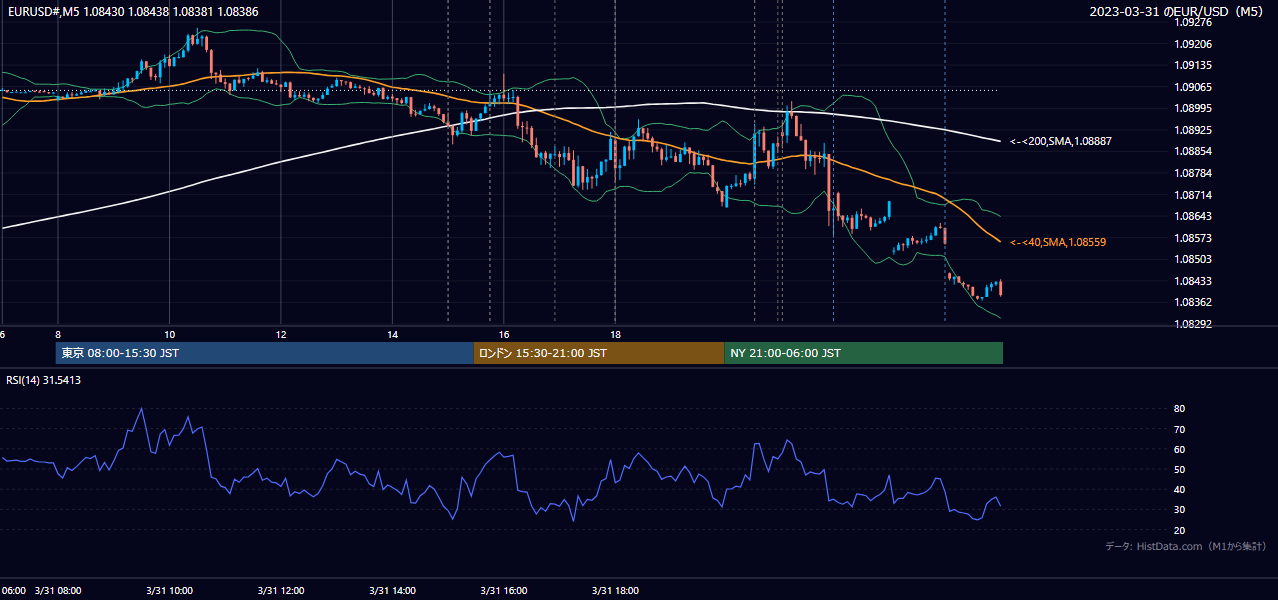Screen dimensions: 1278x600
Task: Click price axis value 1.08643
Action: coord(1193,216)
